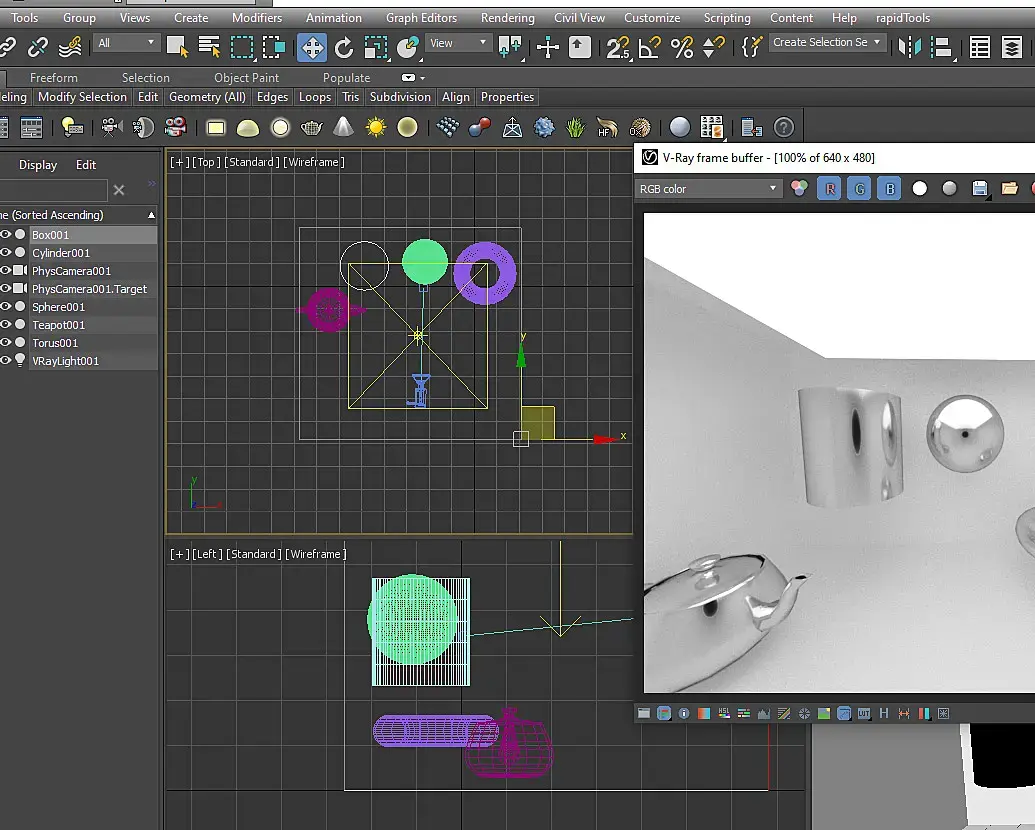1035x830 pixels.
Task: Hide Teapot001 using its eye icon
Action: [x=6, y=325]
